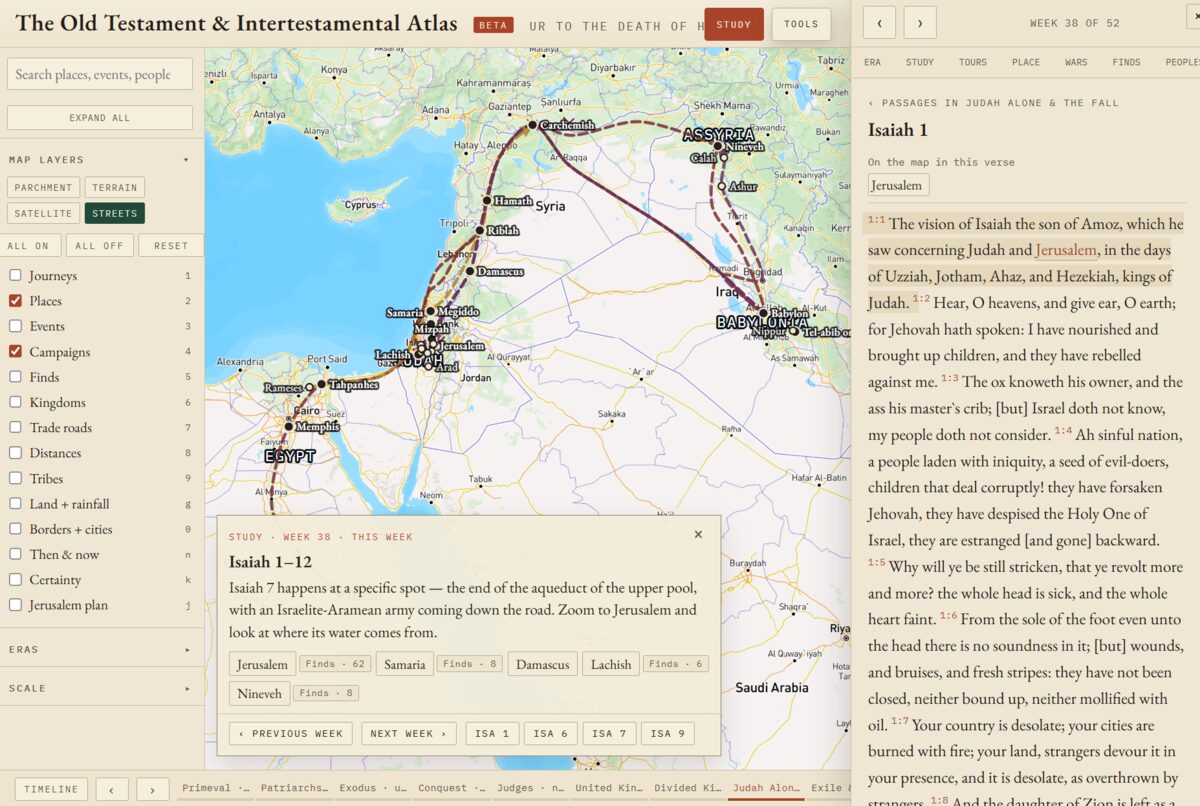Open the Study tab in side panel
The height and width of the screenshot is (806, 1200).
[x=920, y=62]
